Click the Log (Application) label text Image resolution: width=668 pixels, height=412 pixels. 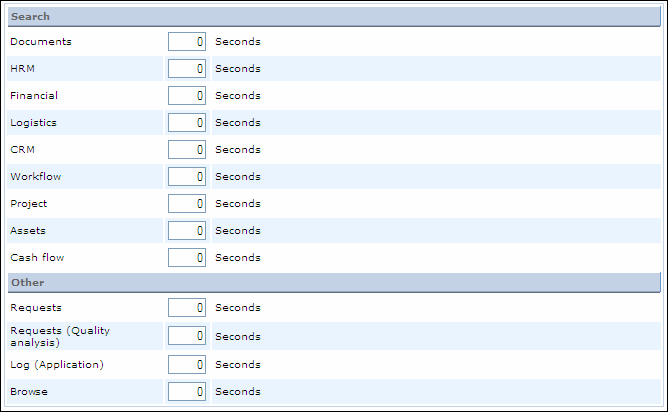(x=57, y=365)
